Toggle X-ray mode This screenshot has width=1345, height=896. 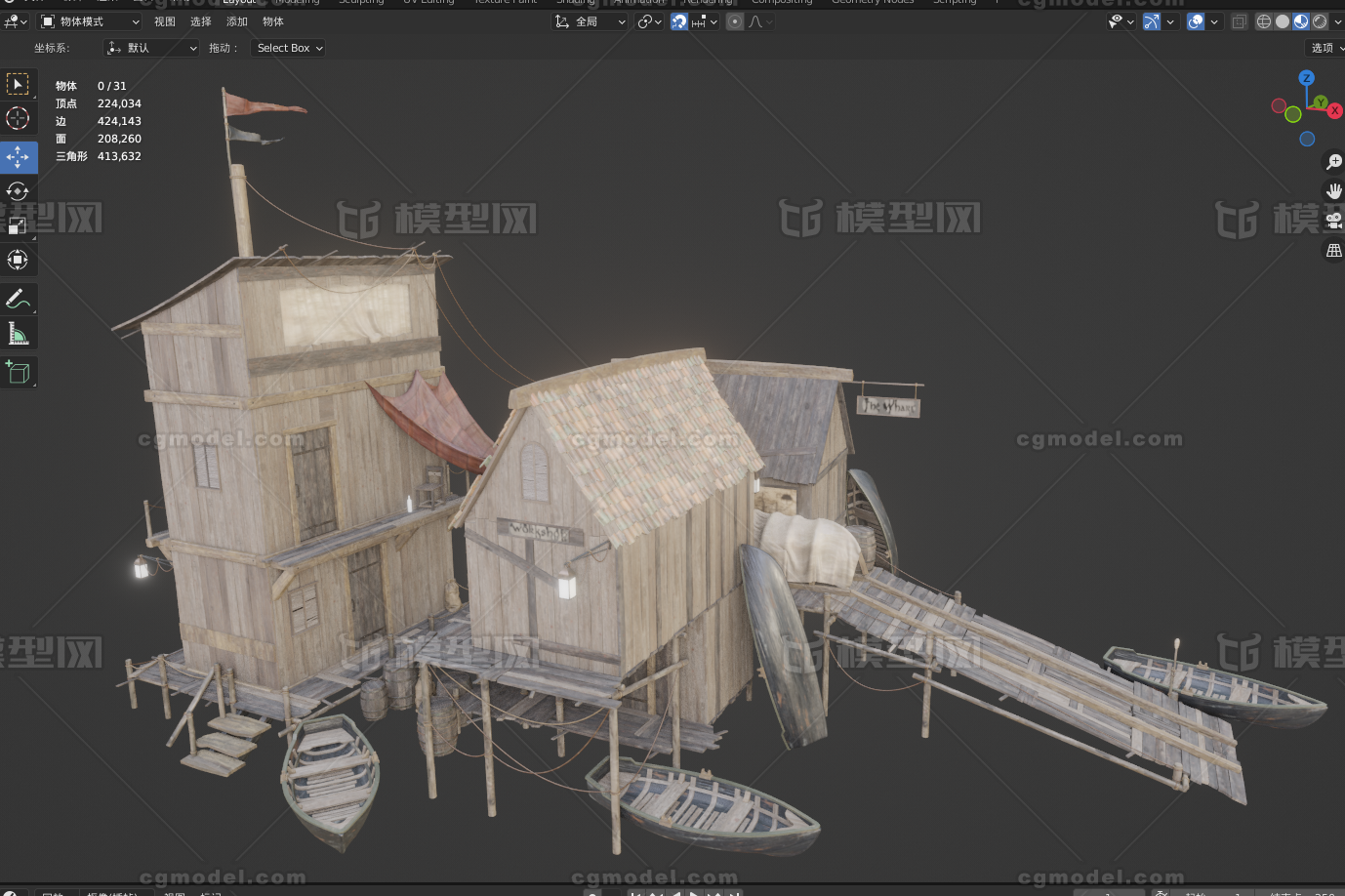pos(1240,21)
